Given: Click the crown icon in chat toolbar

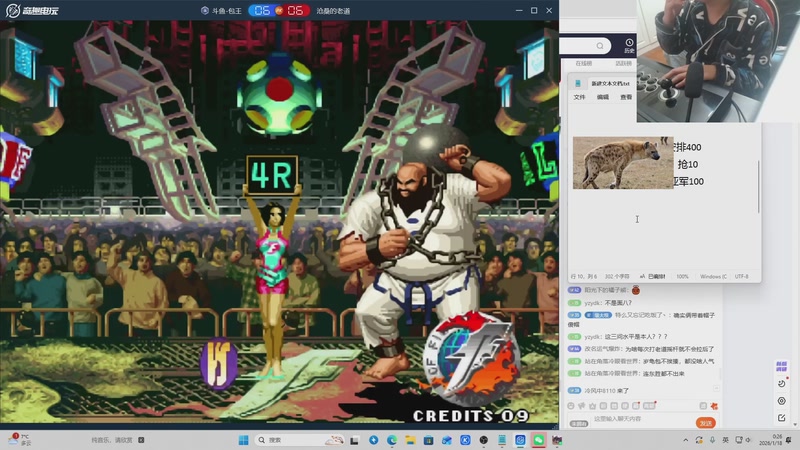Looking at the screenshot, I should (x=592, y=406).
